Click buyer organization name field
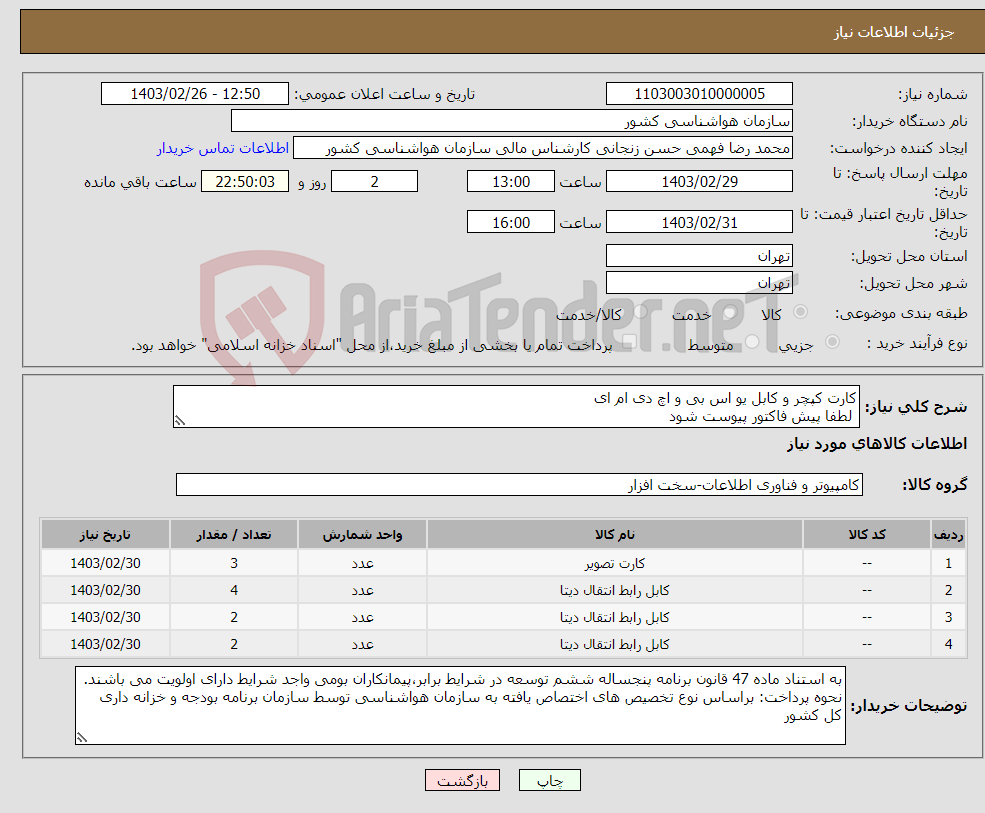Viewport: 985px width, 813px height. point(512,121)
